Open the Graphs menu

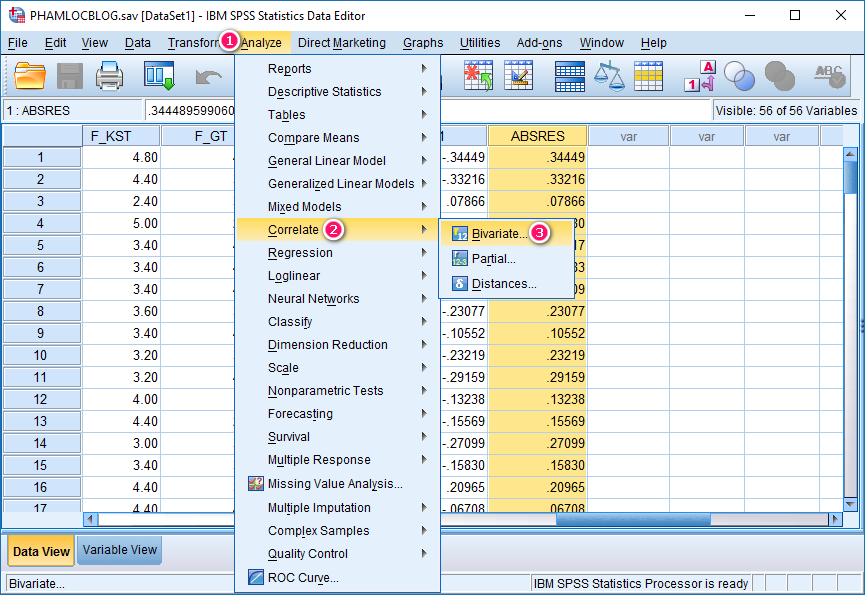tap(422, 43)
